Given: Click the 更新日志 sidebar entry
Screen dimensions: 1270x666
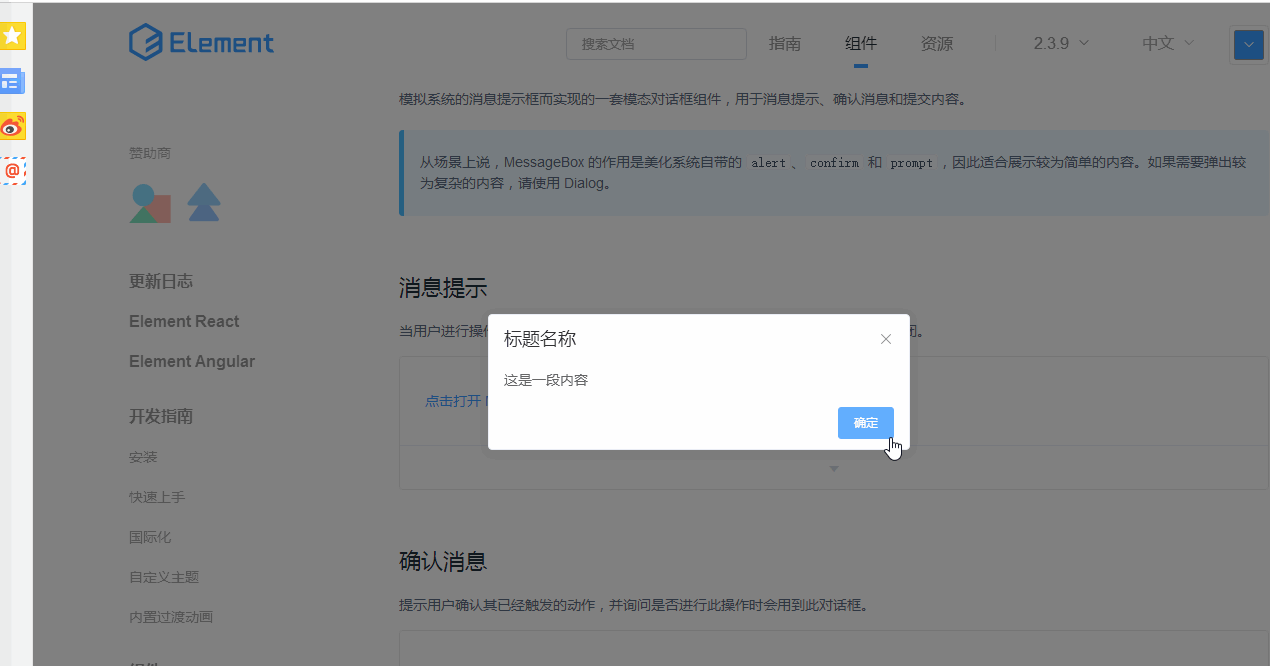Looking at the screenshot, I should (161, 281).
